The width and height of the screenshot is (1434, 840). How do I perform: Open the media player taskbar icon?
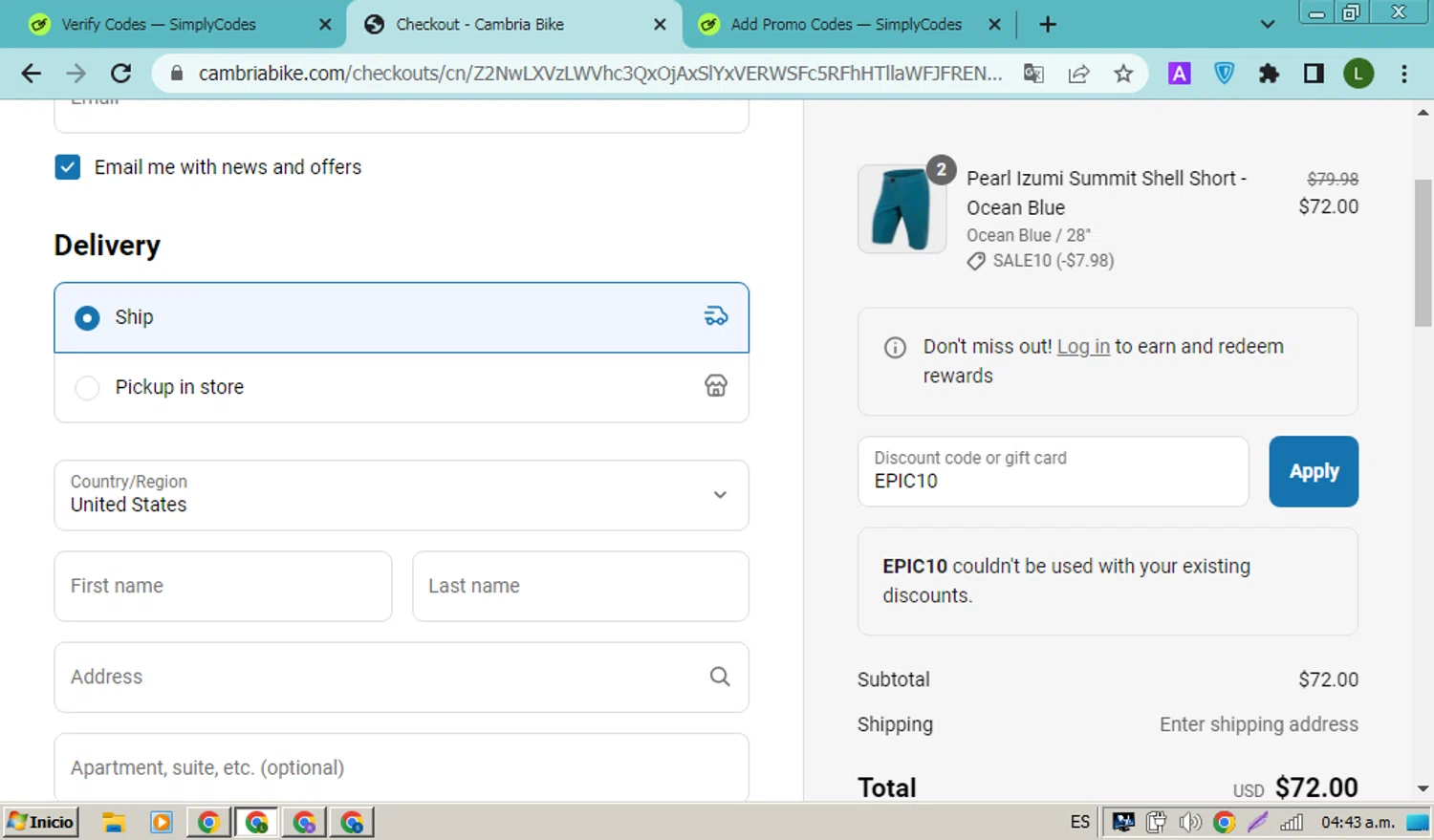pyautogui.click(x=162, y=822)
